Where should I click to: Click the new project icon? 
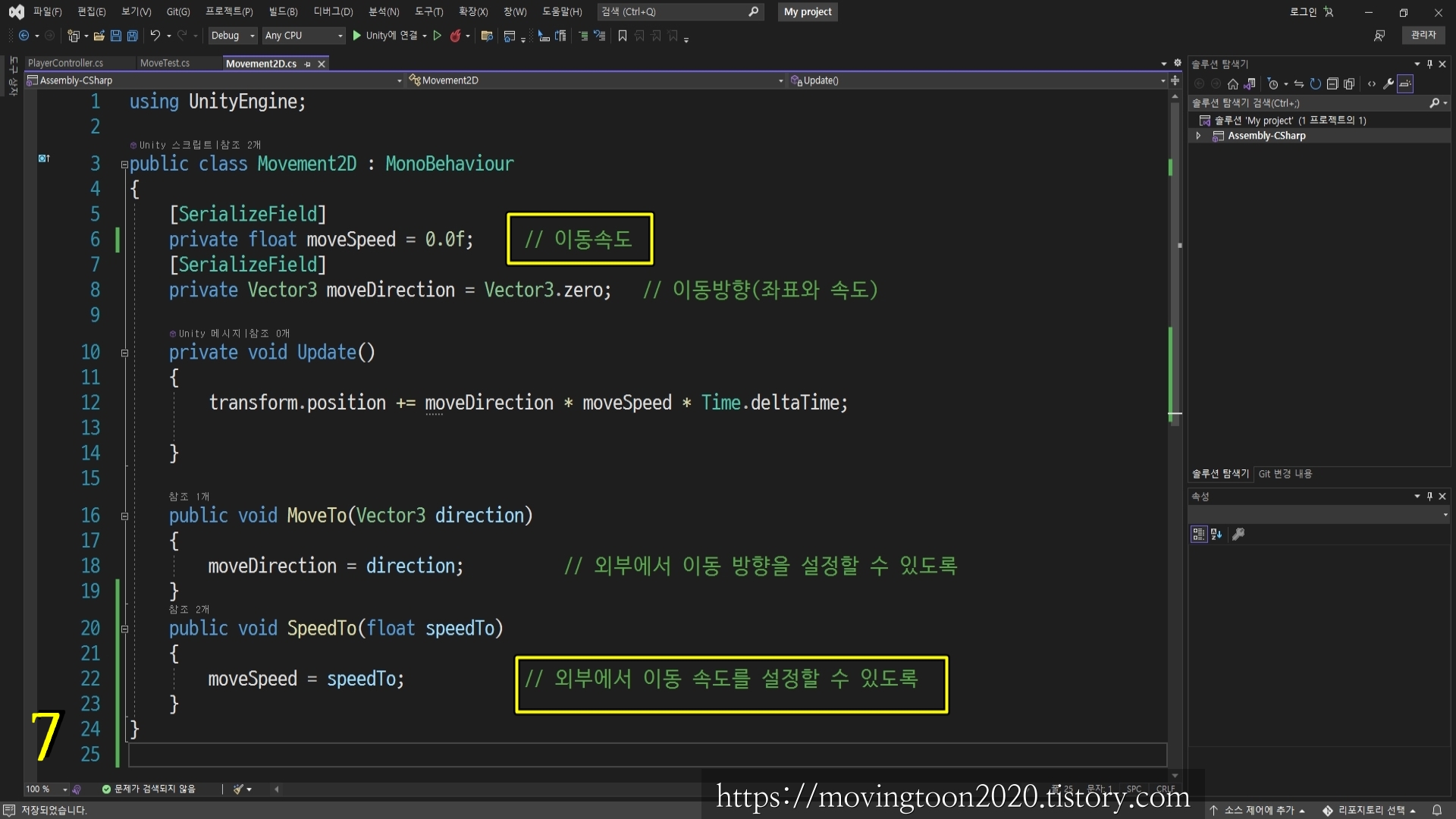[x=74, y=36]
